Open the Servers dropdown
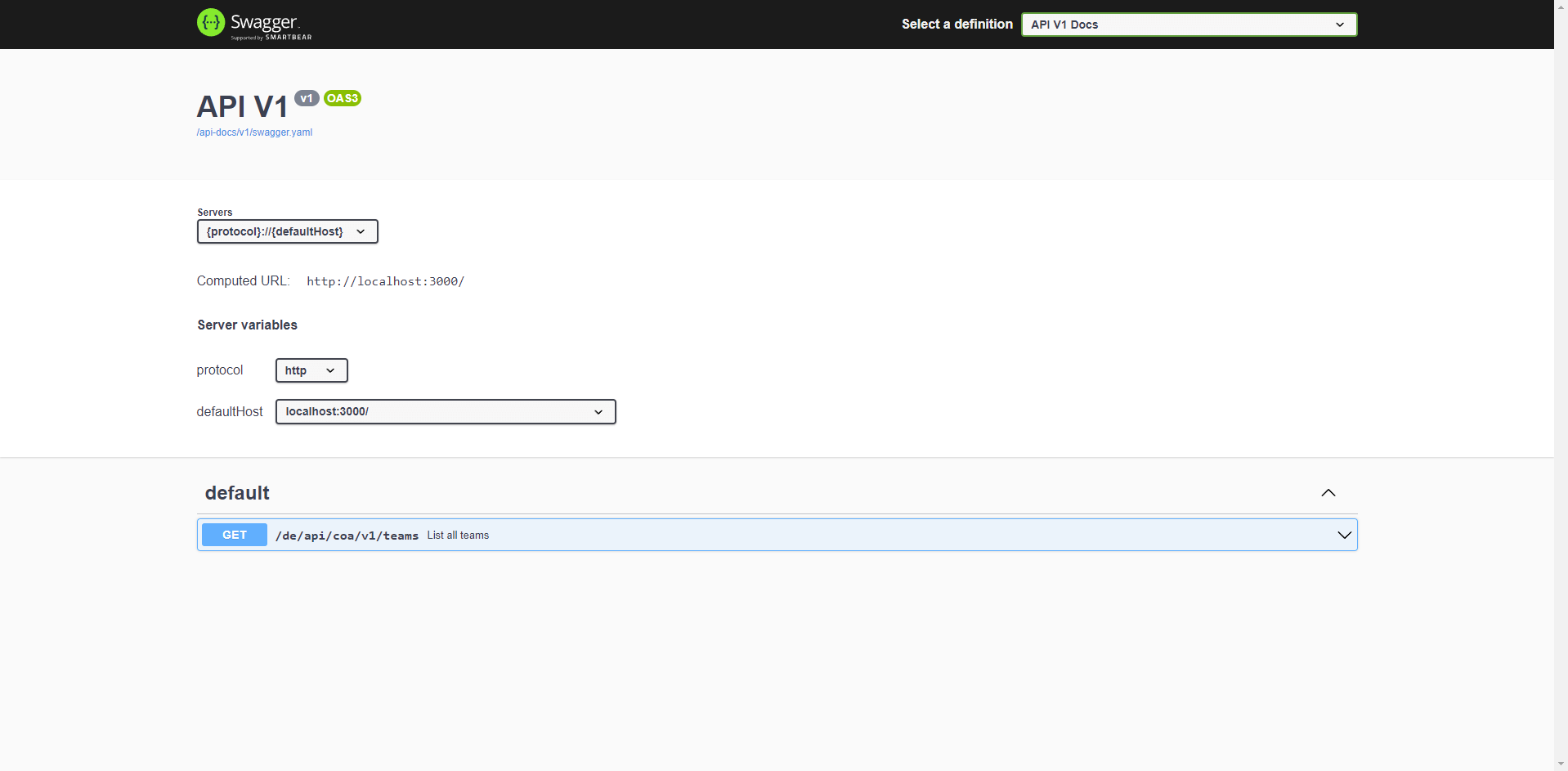The width and height of the screenshot is (1568, 771). click(x=287, y=231)
